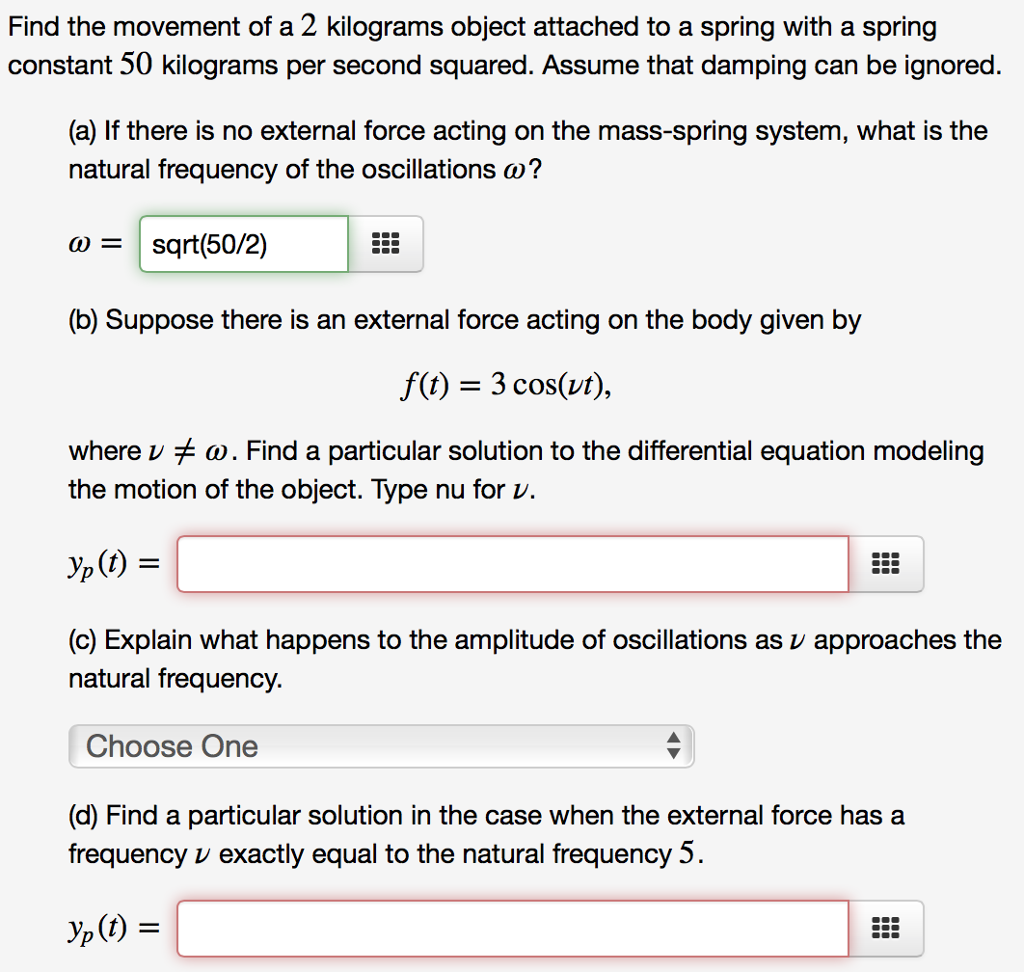Click the keypad icon in the bottom answer row
1024x972 pixels.
pos(886,928)
